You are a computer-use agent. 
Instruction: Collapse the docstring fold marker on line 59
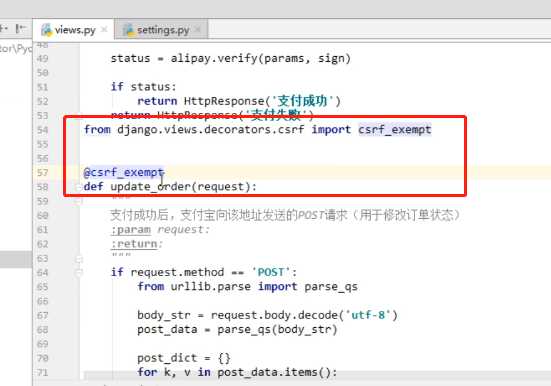click(79, 201)
